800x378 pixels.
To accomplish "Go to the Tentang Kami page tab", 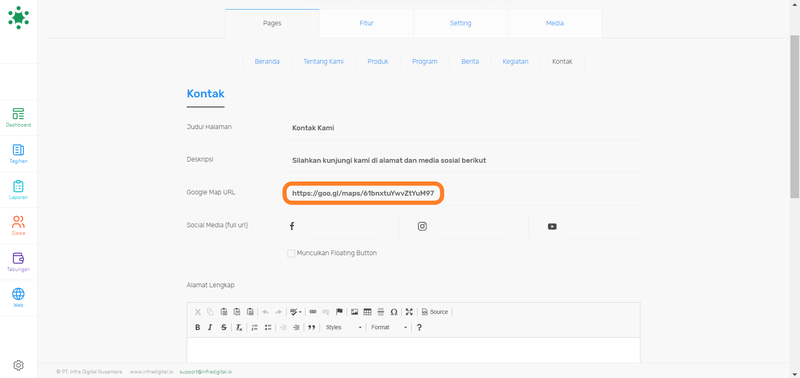I will tap(323, 61).
